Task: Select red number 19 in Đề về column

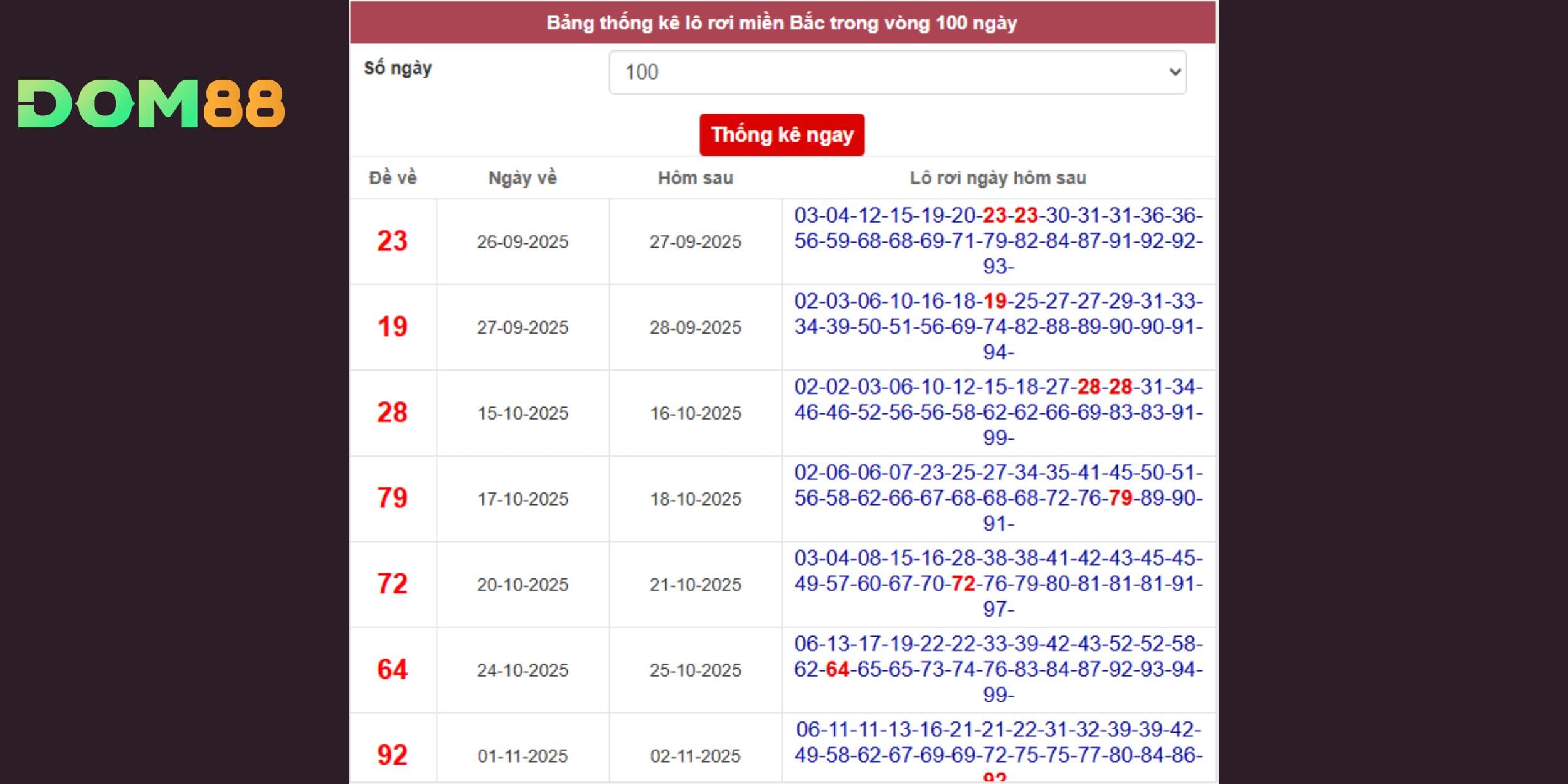Action: (x=393, y=327)
